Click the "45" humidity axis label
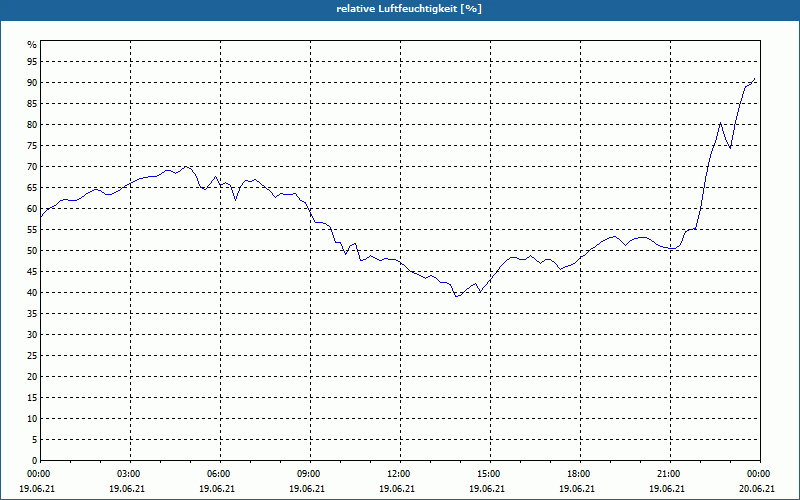The width and height of the screenshot is (800, 500). click(x=32, y=271)
